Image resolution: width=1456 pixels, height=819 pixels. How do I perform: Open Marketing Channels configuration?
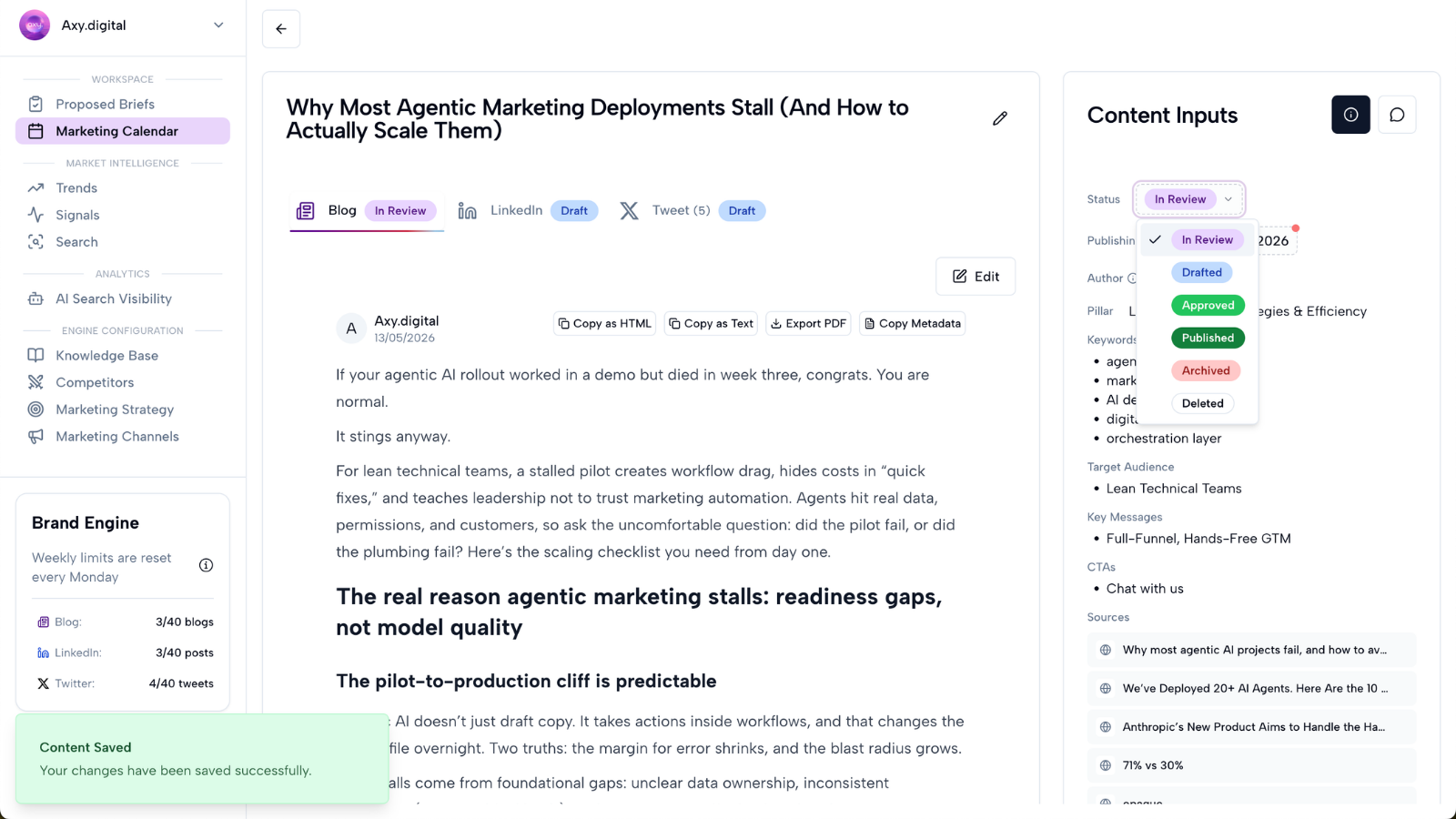coord(123,437)
